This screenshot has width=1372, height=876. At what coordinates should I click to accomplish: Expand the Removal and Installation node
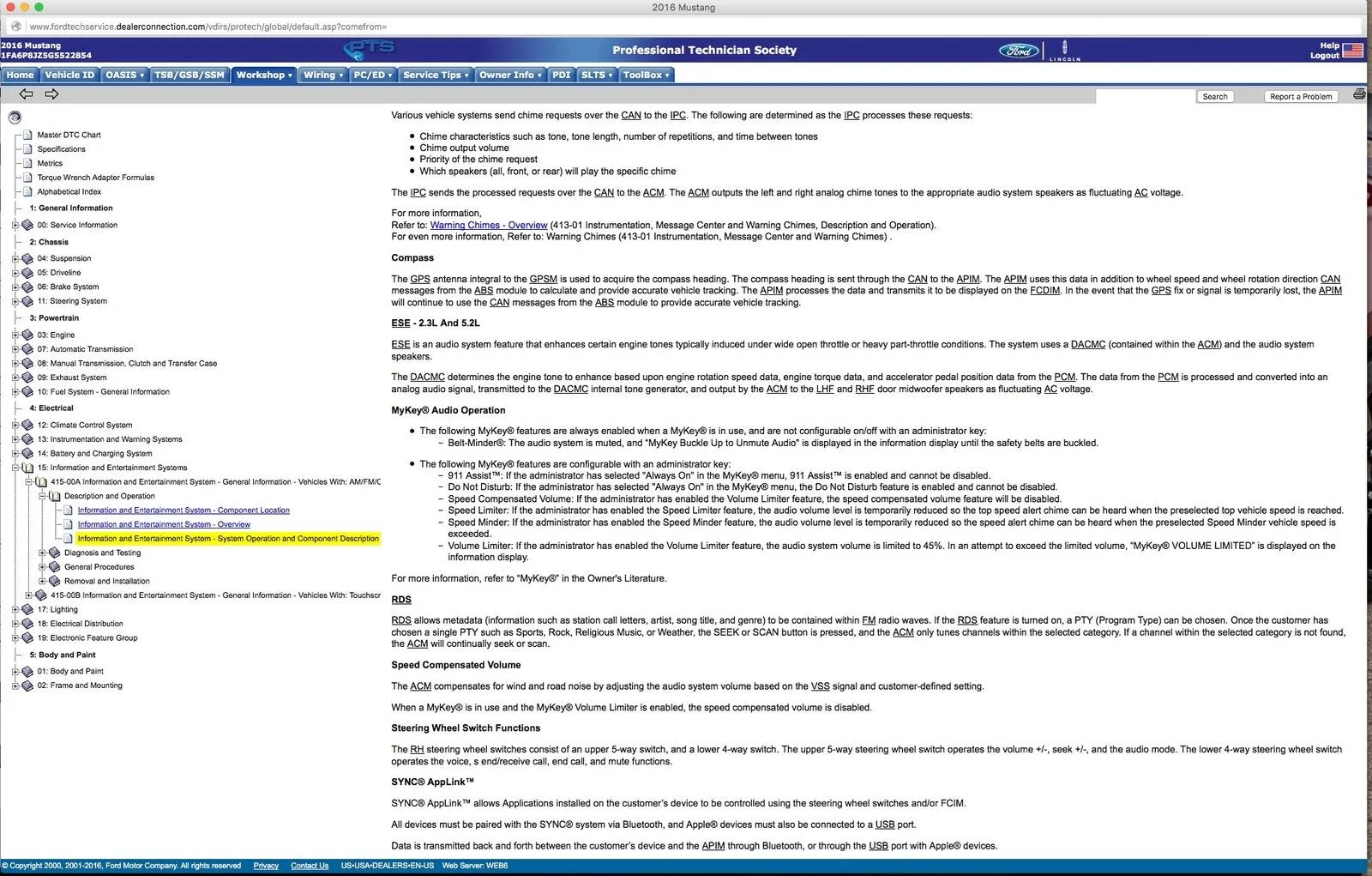42,581
